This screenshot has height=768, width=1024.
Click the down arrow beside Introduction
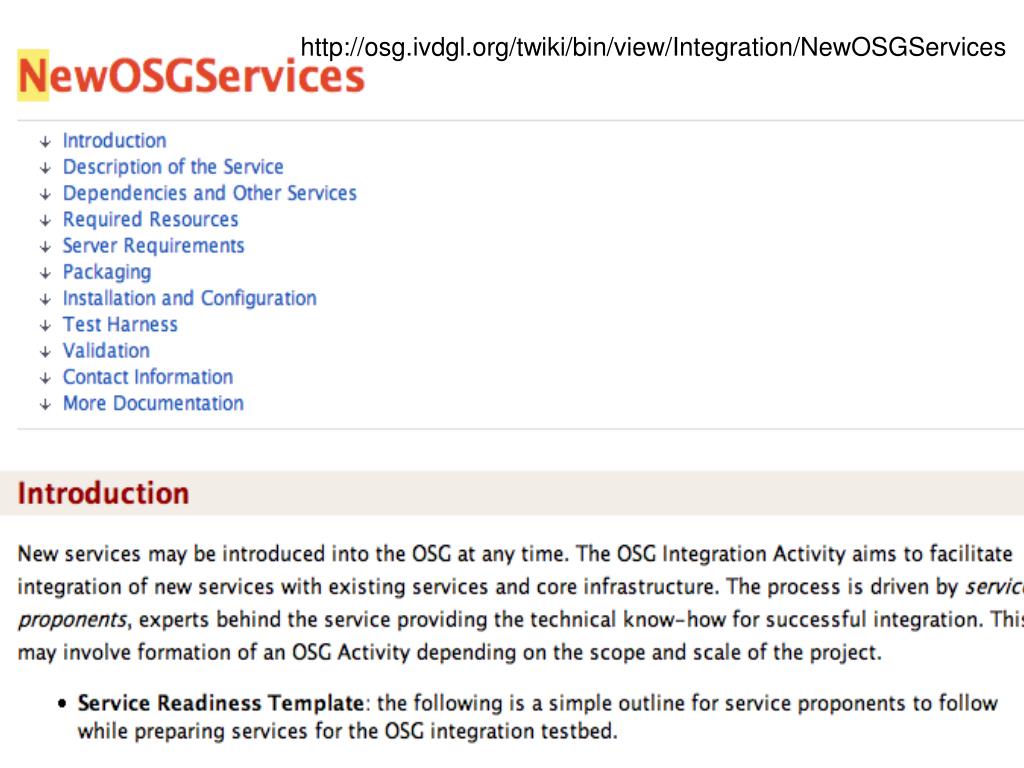[45, 142]
